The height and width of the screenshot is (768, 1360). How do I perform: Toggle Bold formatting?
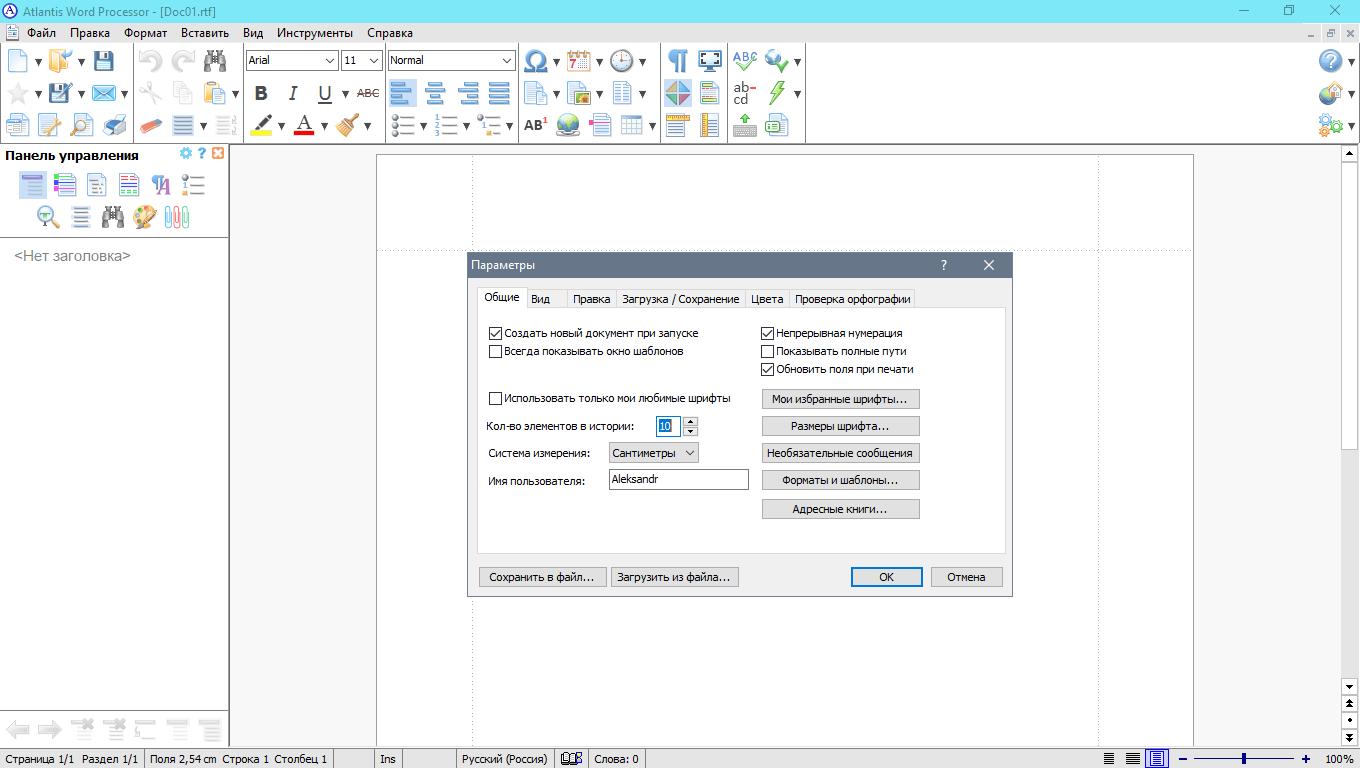coord(261,93)
